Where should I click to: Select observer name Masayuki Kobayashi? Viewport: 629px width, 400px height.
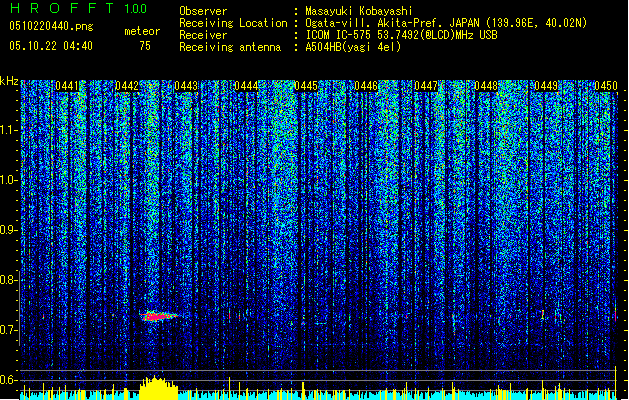(358, 11)
